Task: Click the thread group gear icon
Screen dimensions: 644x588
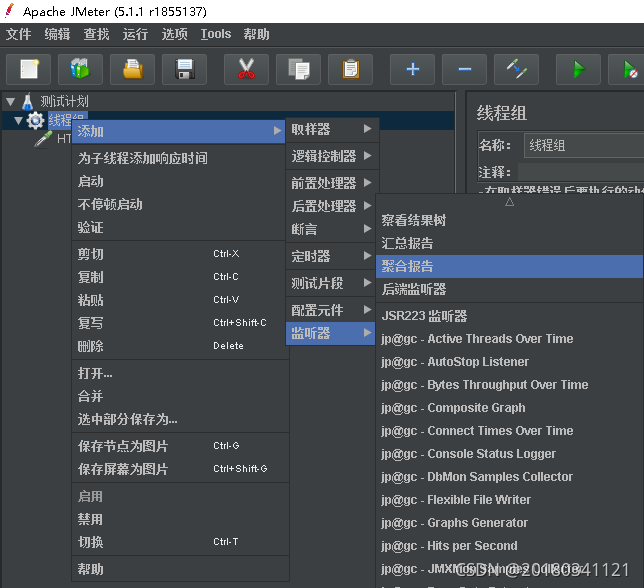Action: point(35,120)
